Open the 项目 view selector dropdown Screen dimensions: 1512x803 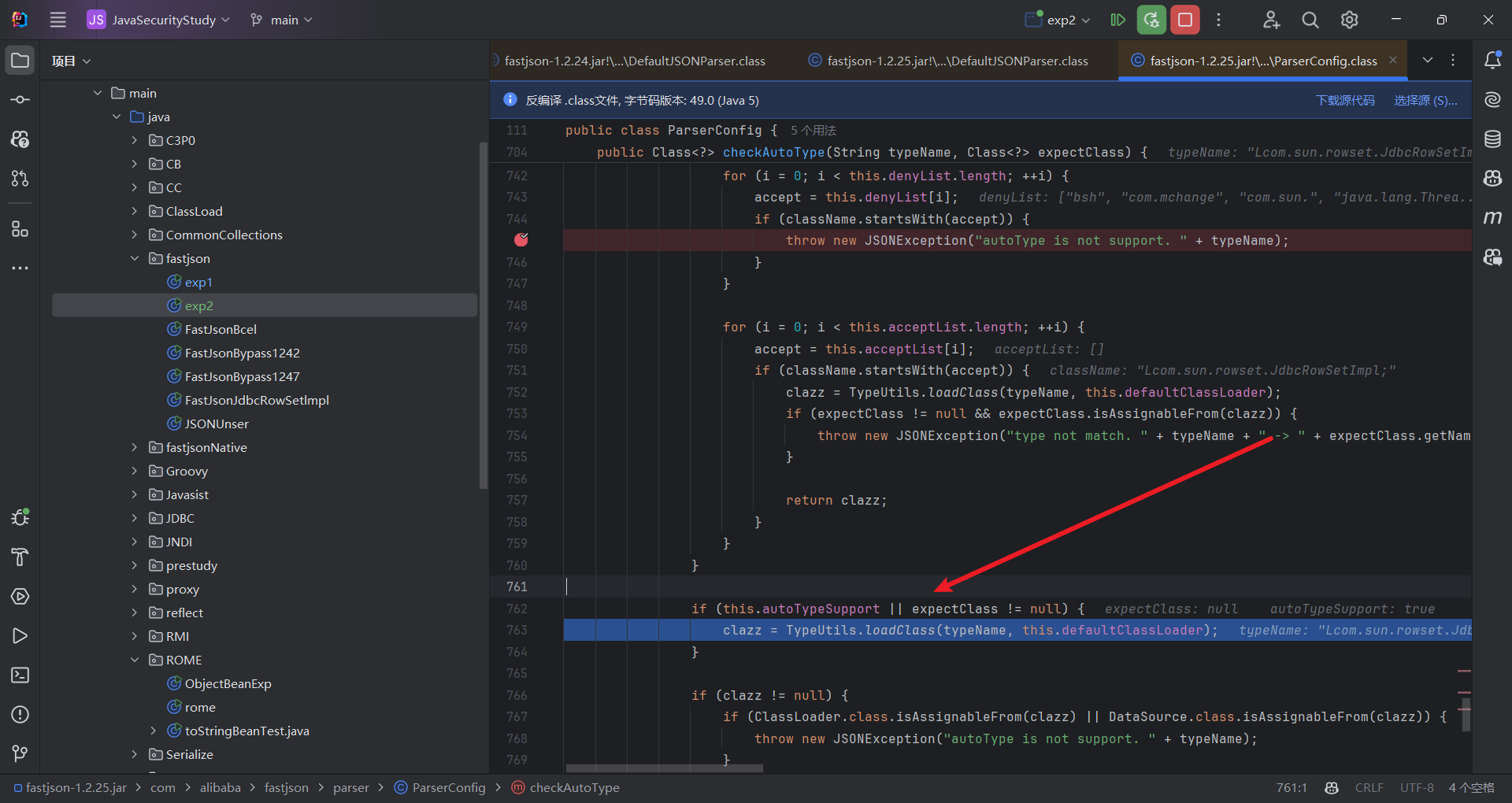(71, 61)
